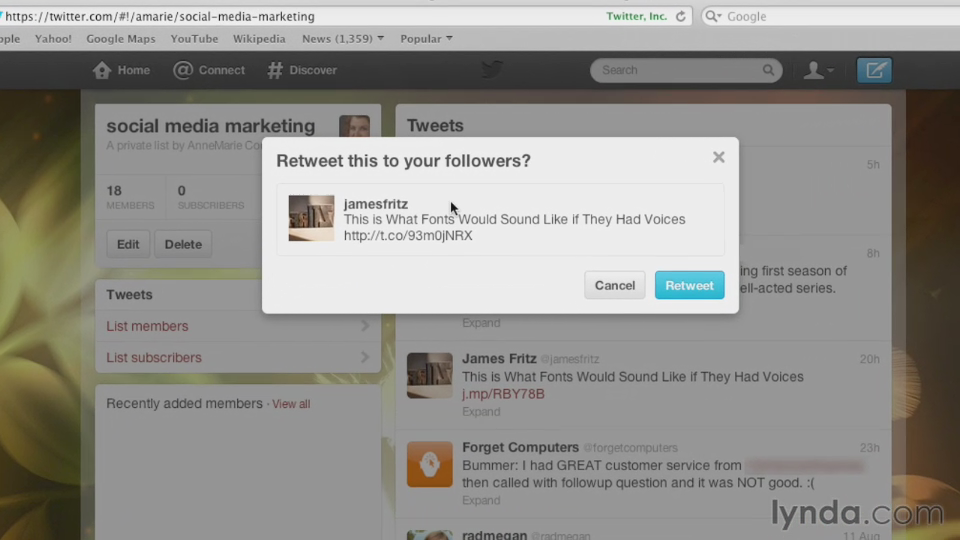Click the browser reload icon
The height and width of the screenshot is (540, 960).
pyautogui.click(x=681, y=16)
